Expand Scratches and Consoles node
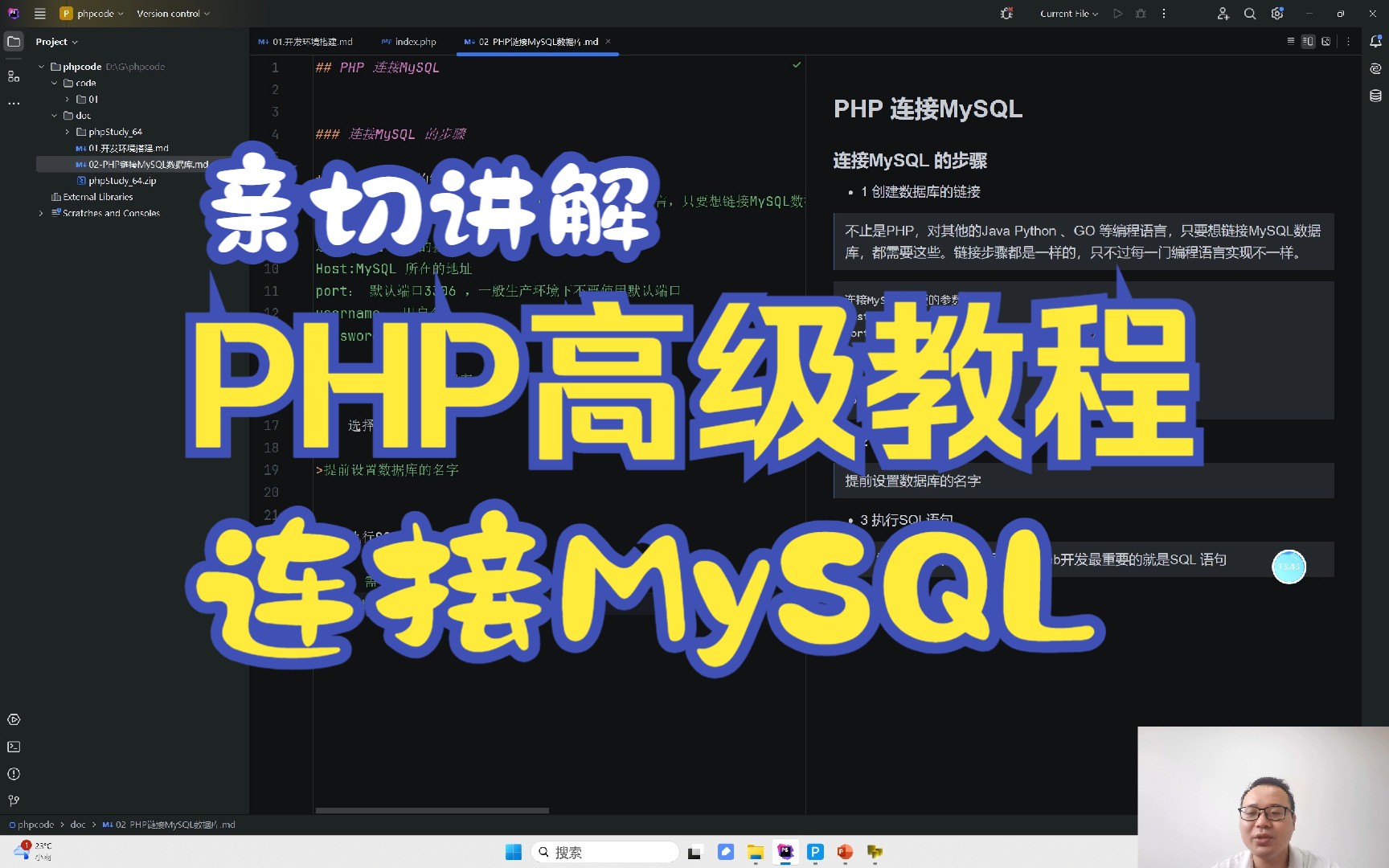Viewport: 1389px width, 868px height. tap(41, 213)
